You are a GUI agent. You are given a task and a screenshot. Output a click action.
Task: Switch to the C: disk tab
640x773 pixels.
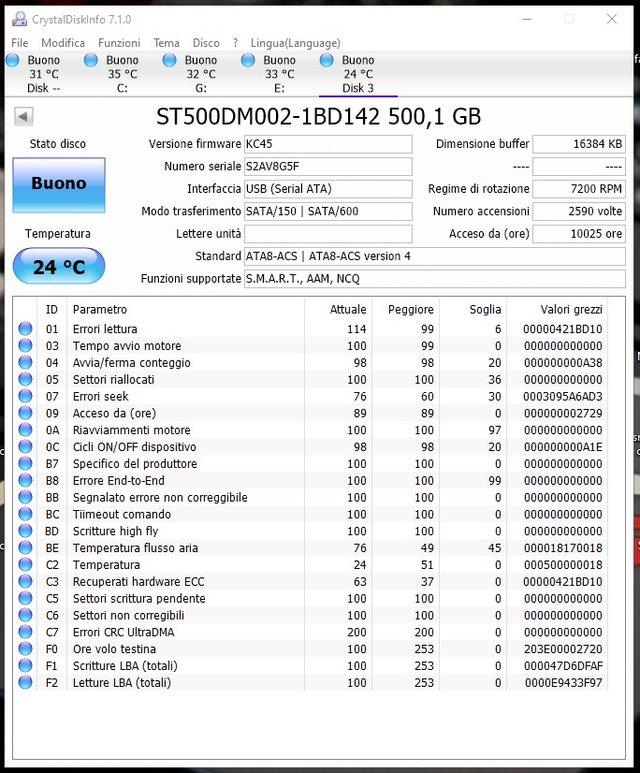122,74
